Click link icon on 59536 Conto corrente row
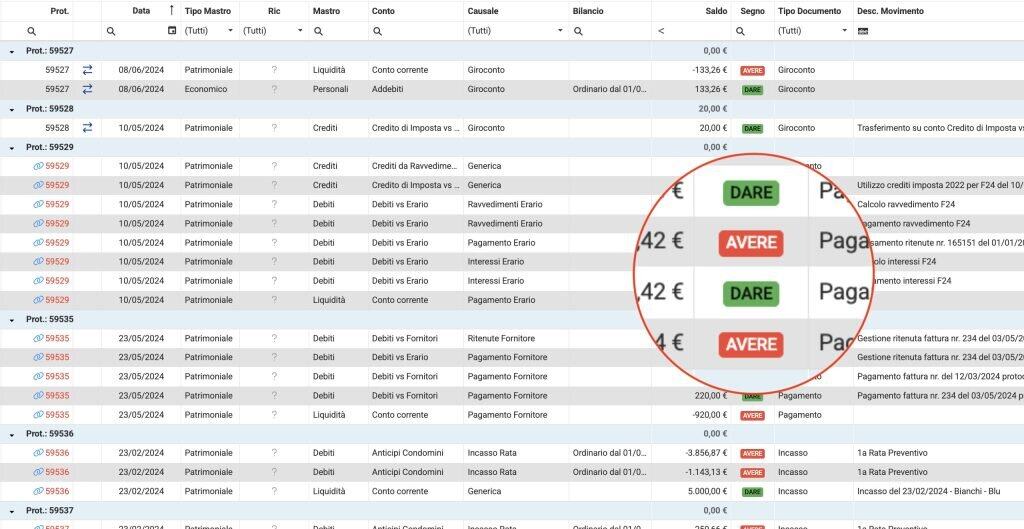The height and width of the screenshot is (529, 1024). [39, 491]
